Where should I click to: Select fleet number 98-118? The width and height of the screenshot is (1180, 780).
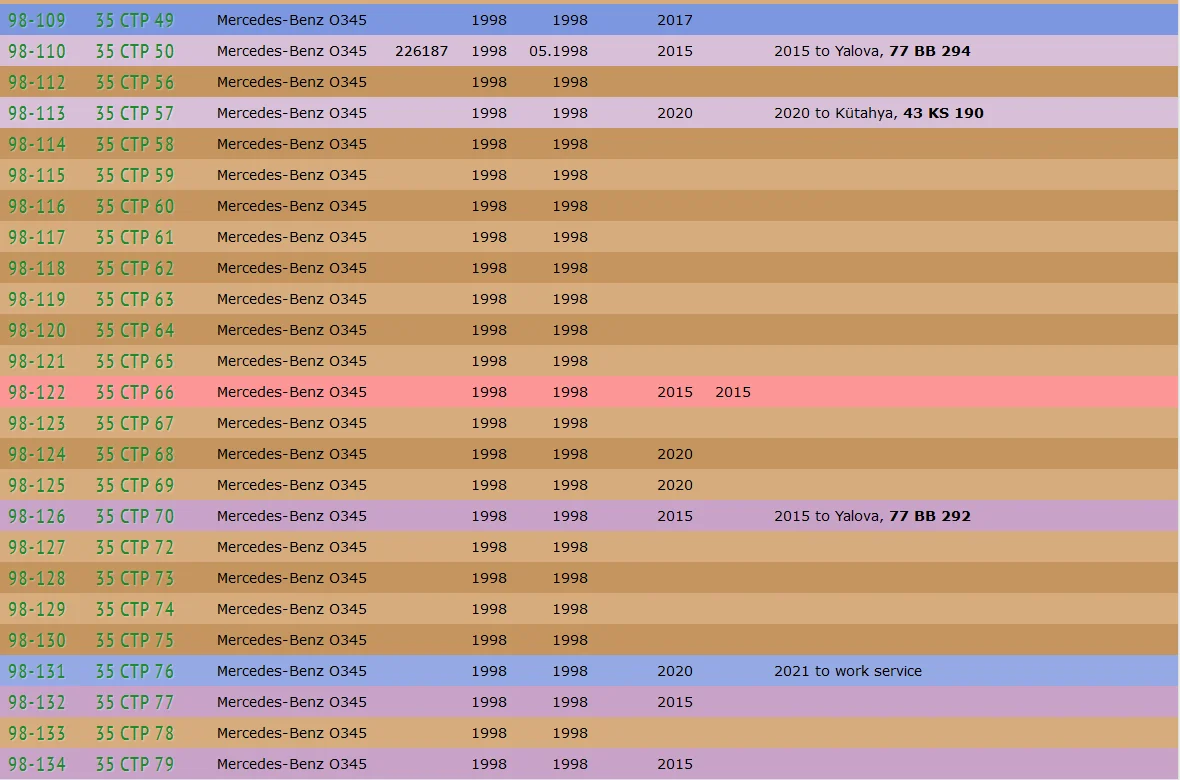(x=37, y=268)
